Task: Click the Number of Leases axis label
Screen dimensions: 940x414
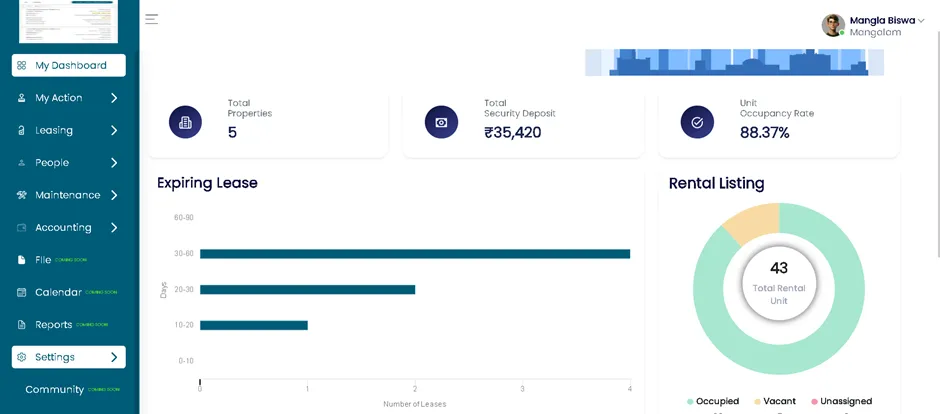Action: [x=415, y=404]
